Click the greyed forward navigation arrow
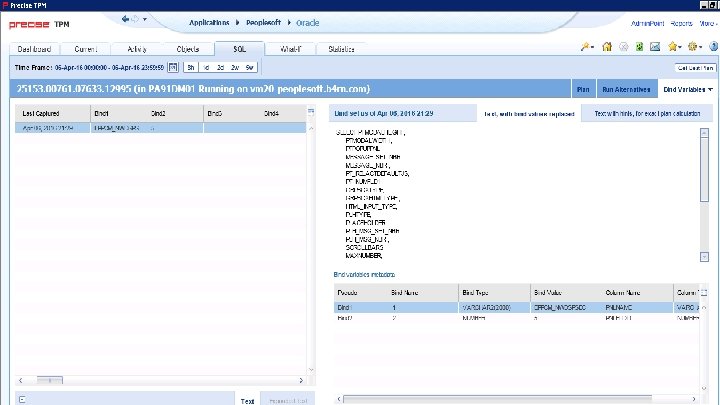Screen dimensions: 720x405 (x=135, y=19)
